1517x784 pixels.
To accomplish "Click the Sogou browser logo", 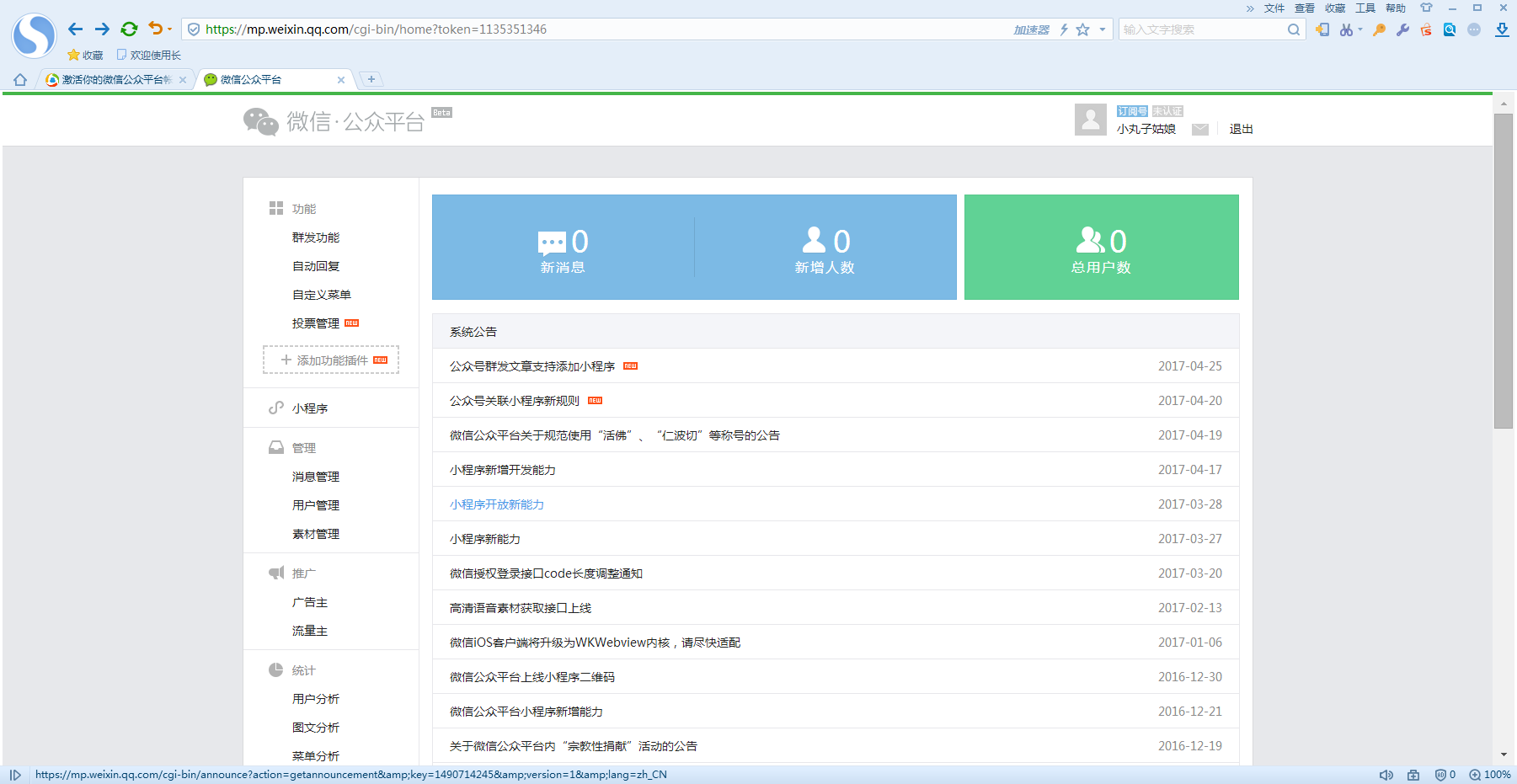I will click(34, 35).
